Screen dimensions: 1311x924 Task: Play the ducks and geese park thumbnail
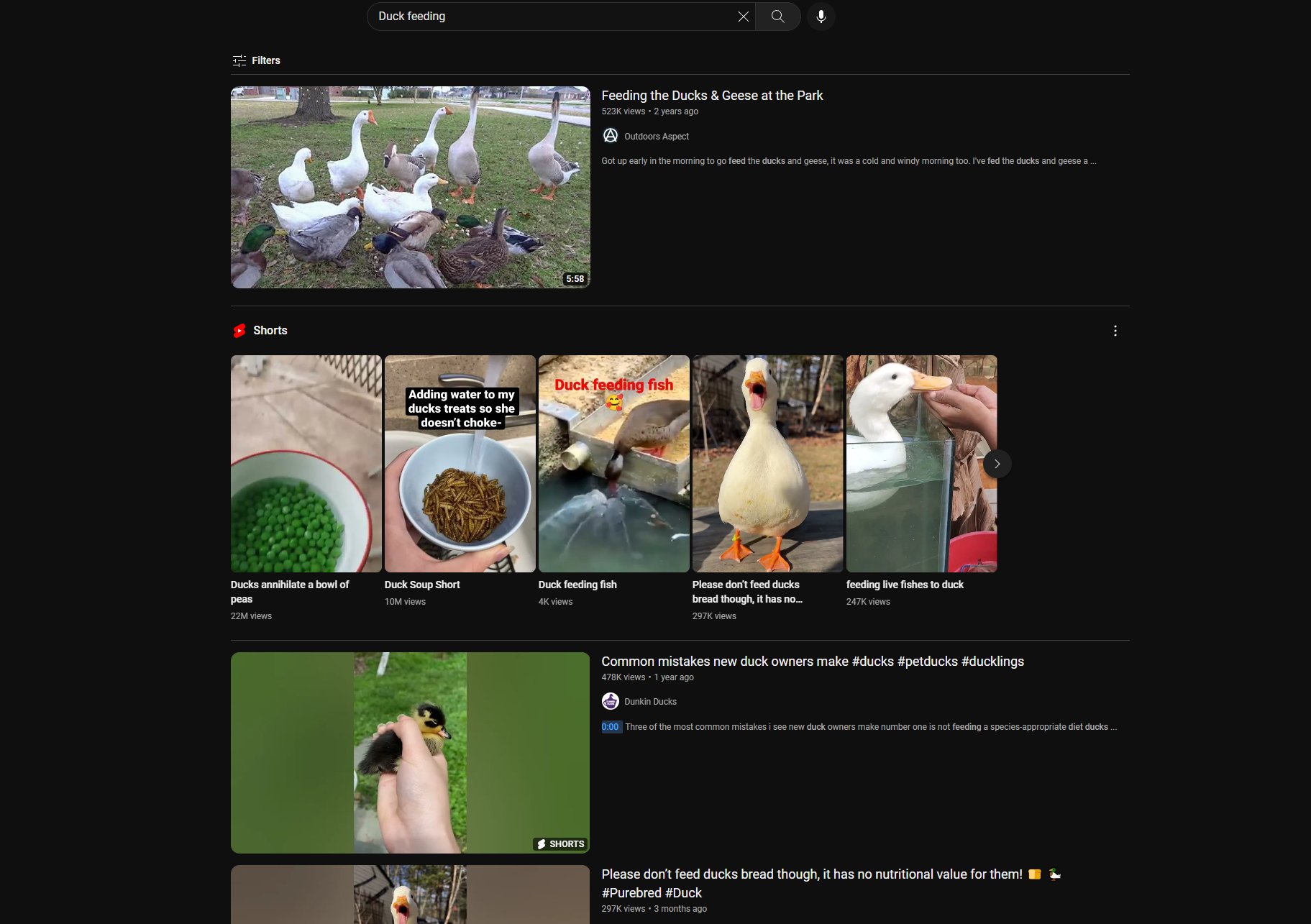[x=410, y=187]
